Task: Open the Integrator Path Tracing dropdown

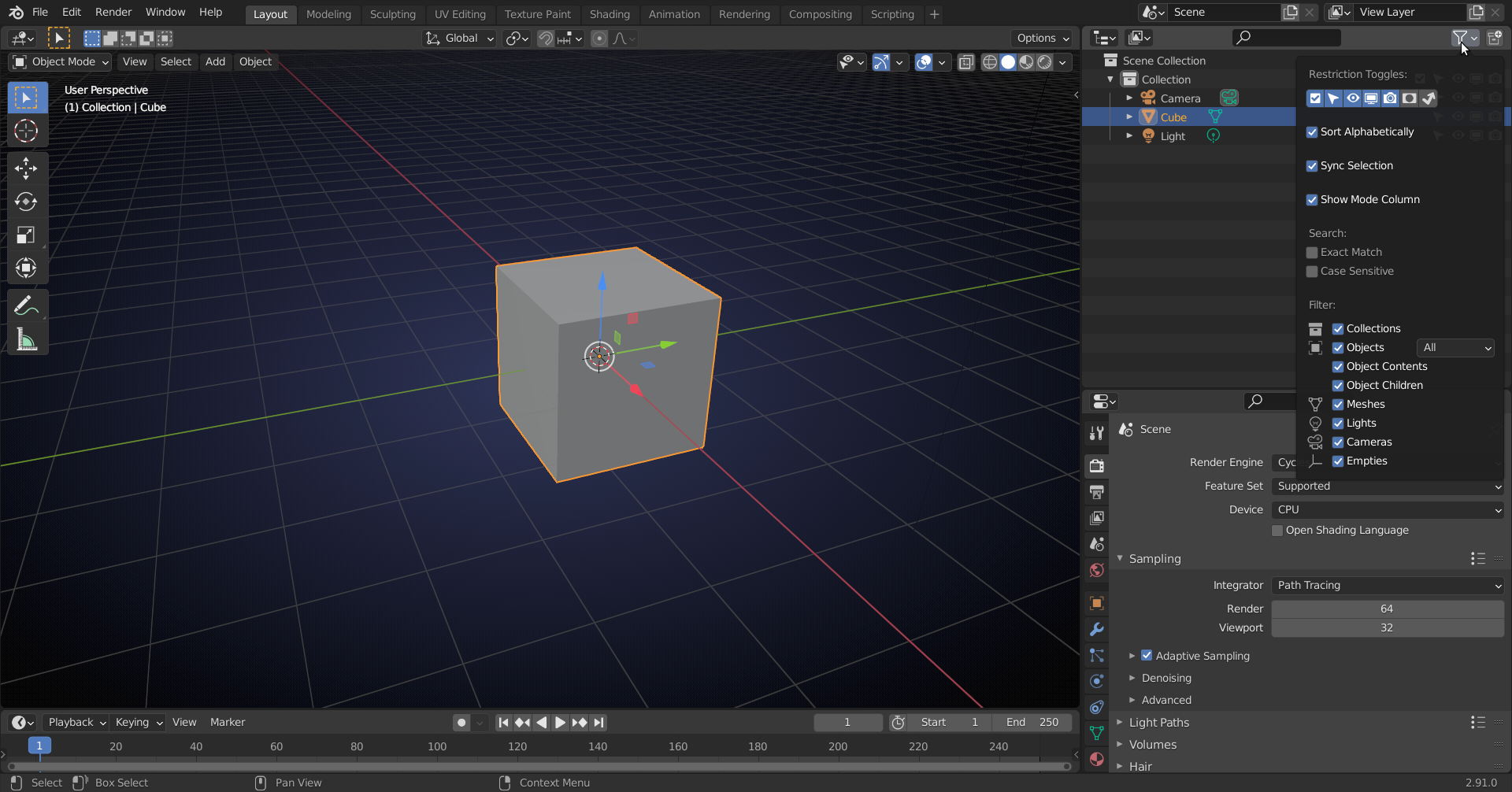Action: [x=1388, y=586]
